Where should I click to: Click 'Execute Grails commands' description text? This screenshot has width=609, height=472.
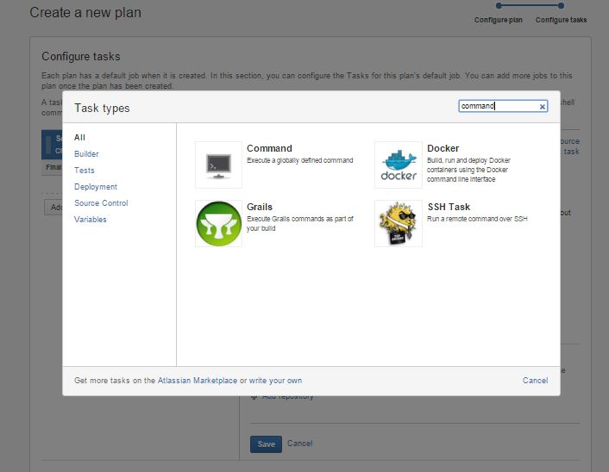(300, 223)
